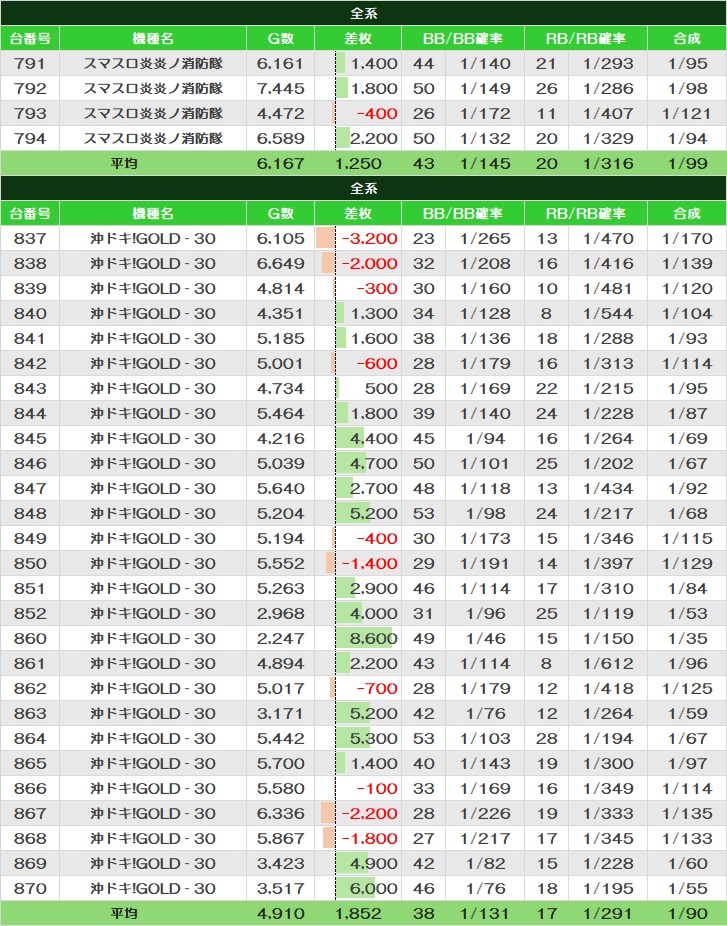The height and width of the screenshot is (926, 727).
Task: Select the 差枚 value -600
Action: coord(377,364)
